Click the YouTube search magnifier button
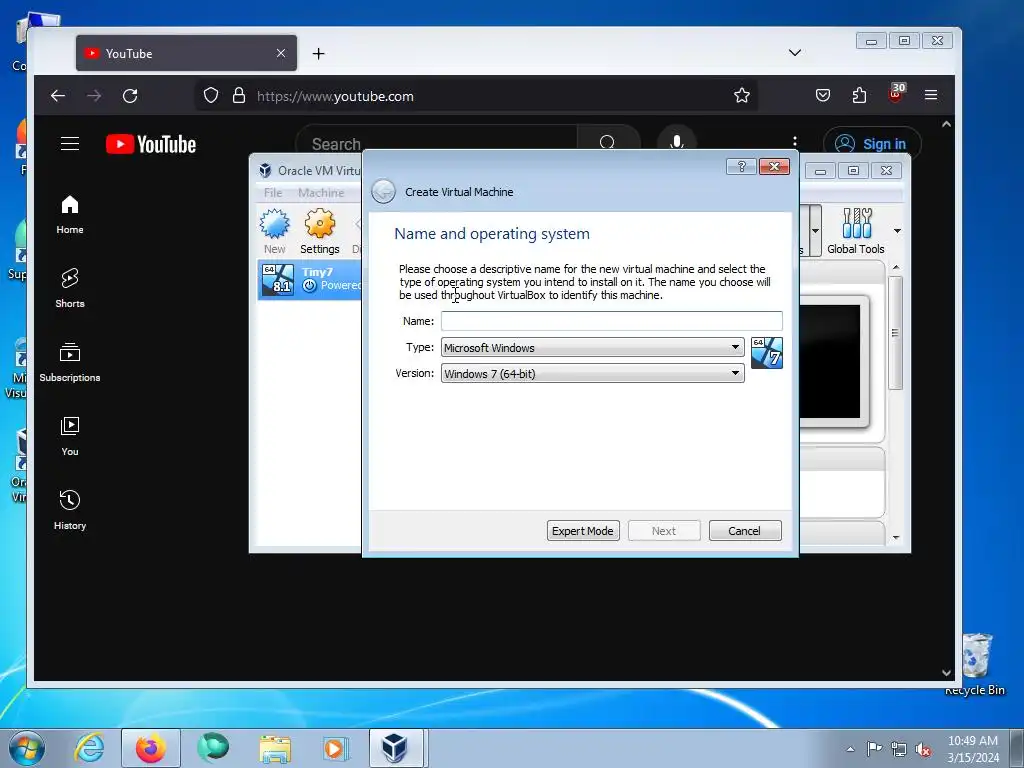 pyautogui.click(x=607, y=142)
